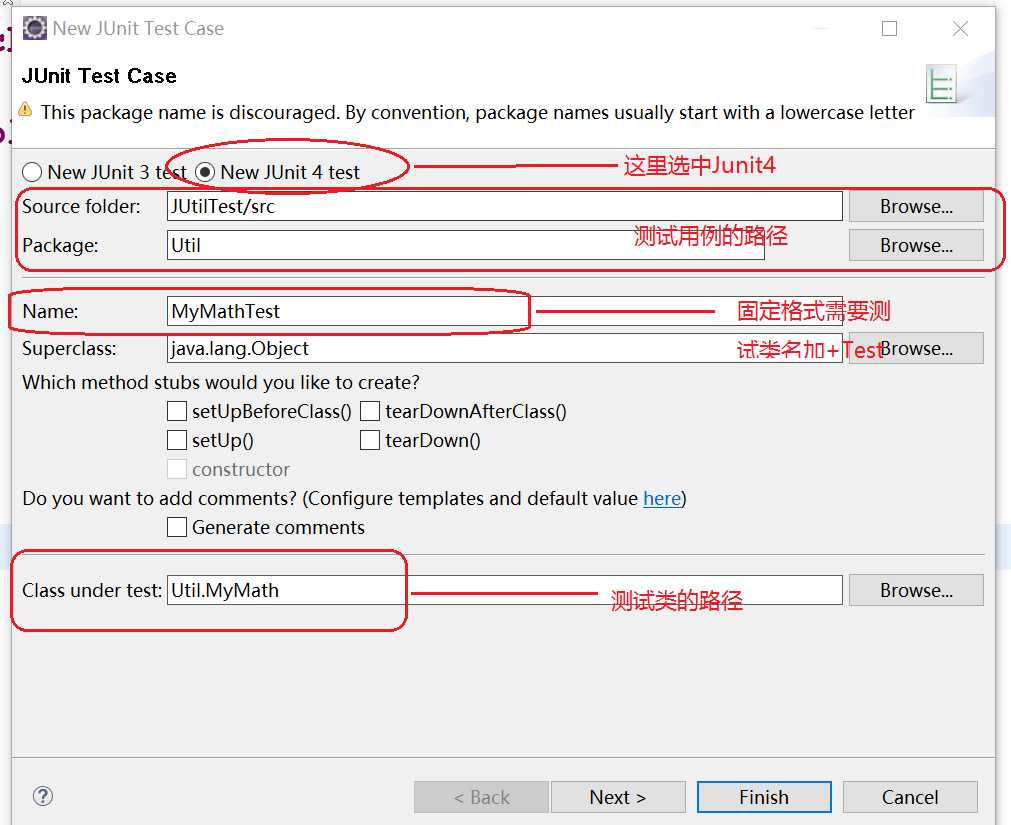Check the setUp() method stub
The image size is (1011, 825).
(177, 440)
